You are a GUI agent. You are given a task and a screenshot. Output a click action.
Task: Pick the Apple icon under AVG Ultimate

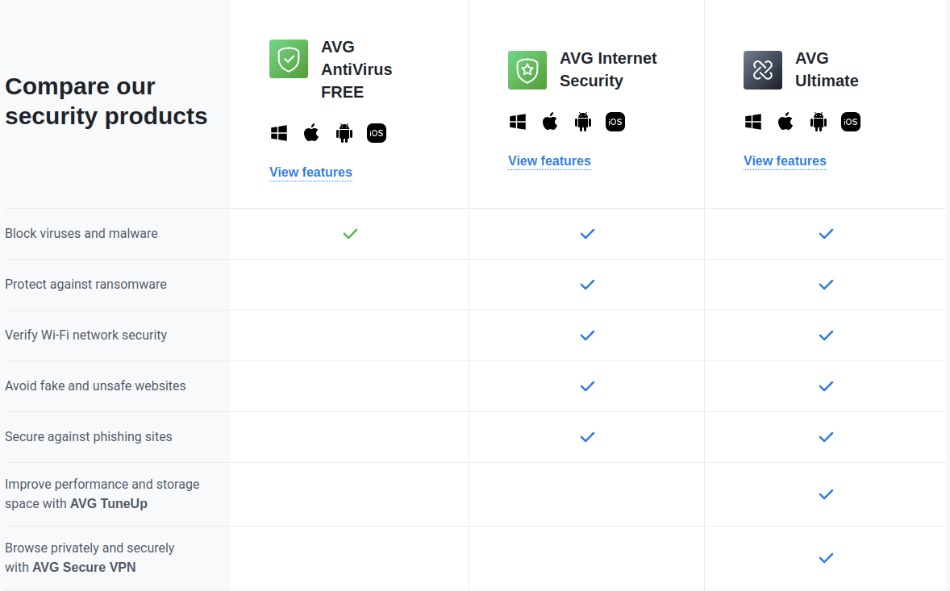click(786, 122)
